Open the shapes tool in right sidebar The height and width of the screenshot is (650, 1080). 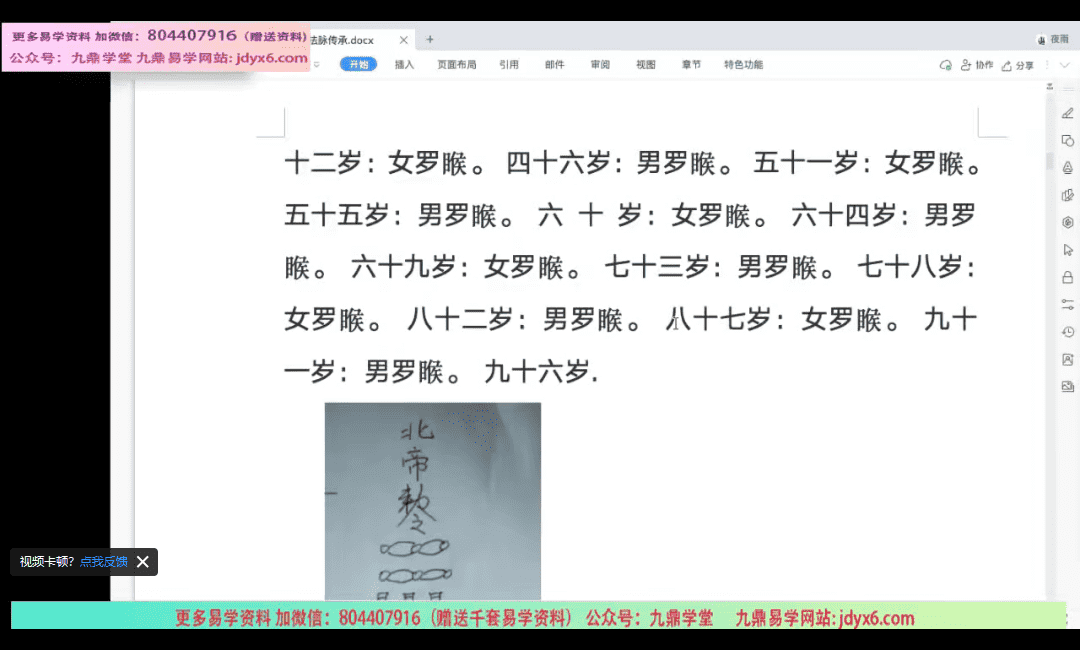tap(1067, 141)
